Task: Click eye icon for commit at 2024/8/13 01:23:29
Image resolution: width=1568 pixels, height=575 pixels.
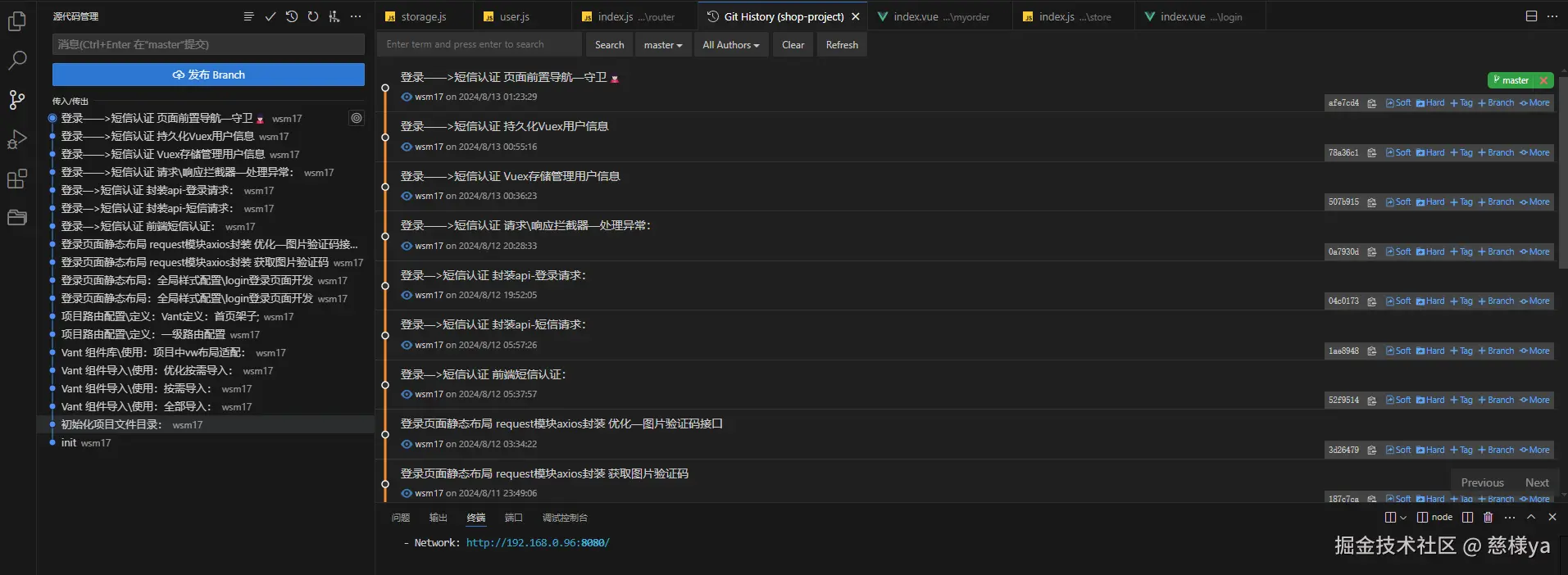Action: pyautogui.click(x=407, y=97)
